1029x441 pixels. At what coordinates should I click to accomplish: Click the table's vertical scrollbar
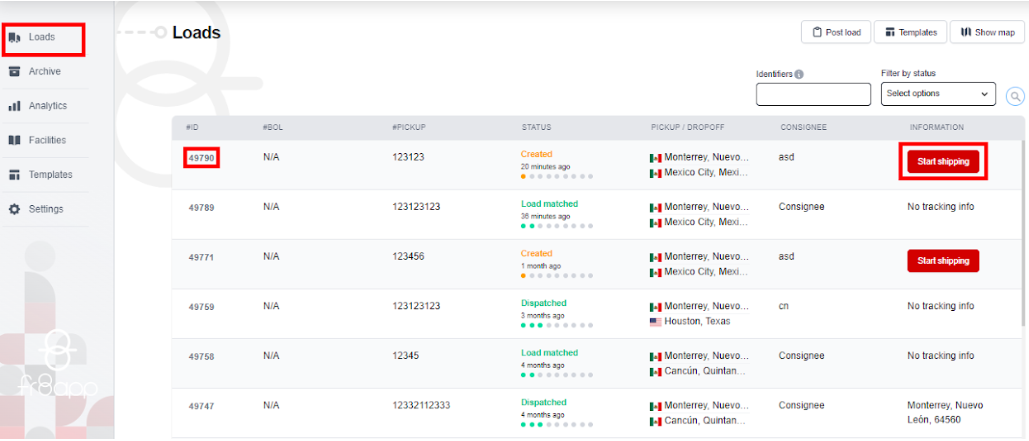1025,232
